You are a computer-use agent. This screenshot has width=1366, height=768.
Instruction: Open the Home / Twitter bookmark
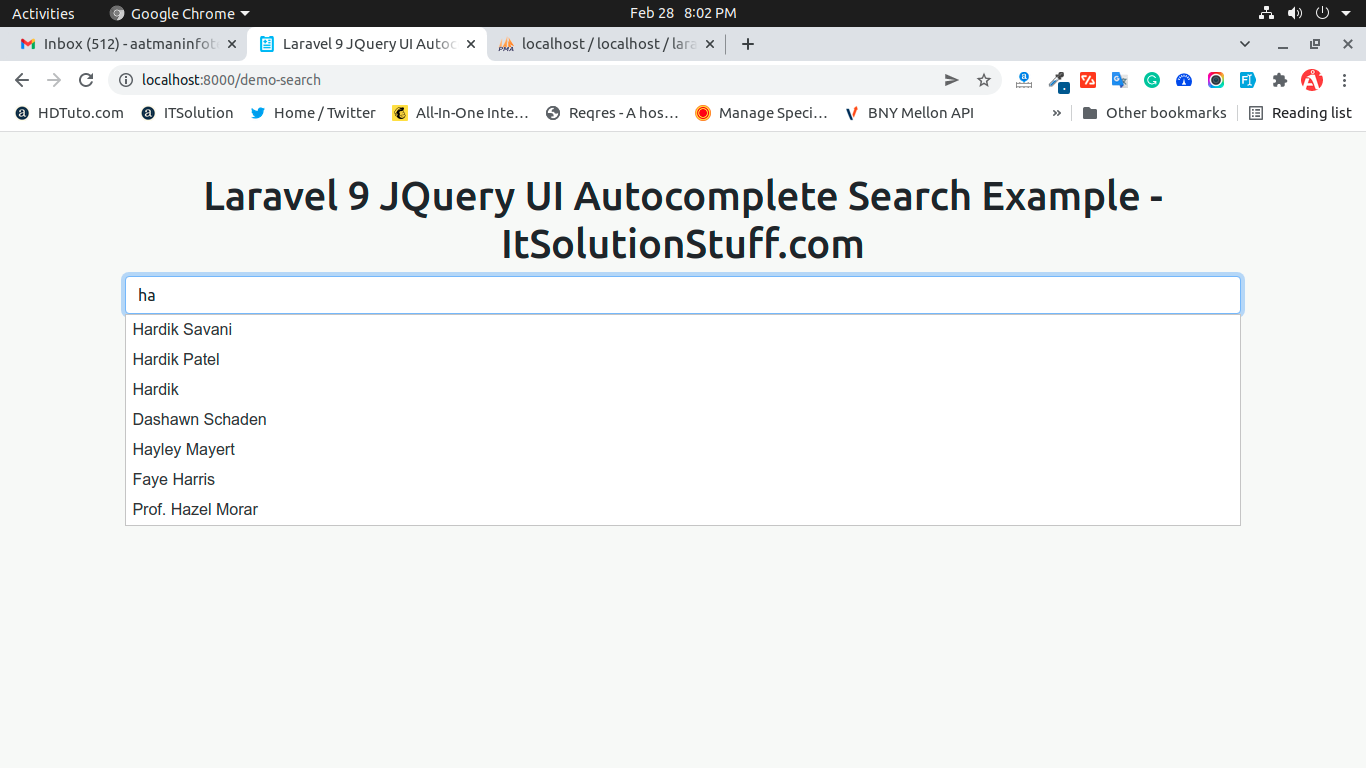point(313,113)
